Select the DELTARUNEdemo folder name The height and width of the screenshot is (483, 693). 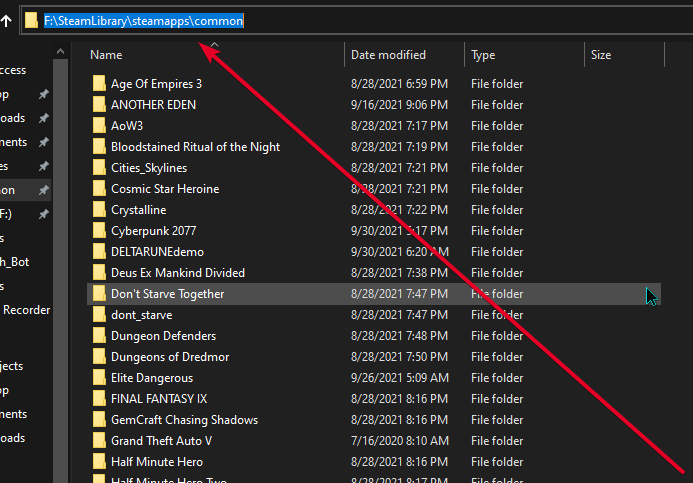click(x=157, y=252)
